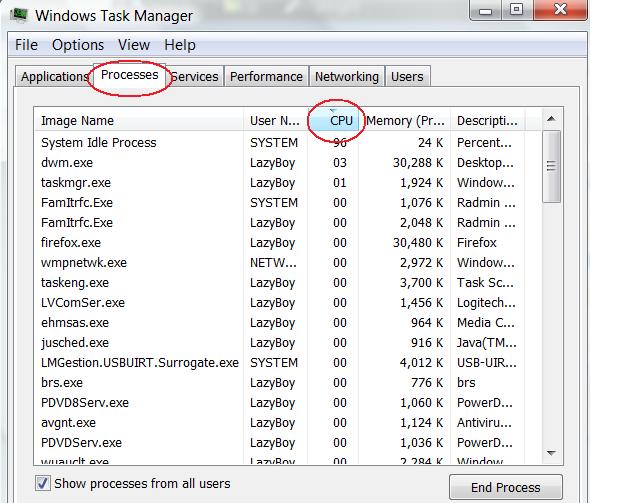640x503 pixels.
Task: Switch to the Users tab
Action: [x=407, y=77]
